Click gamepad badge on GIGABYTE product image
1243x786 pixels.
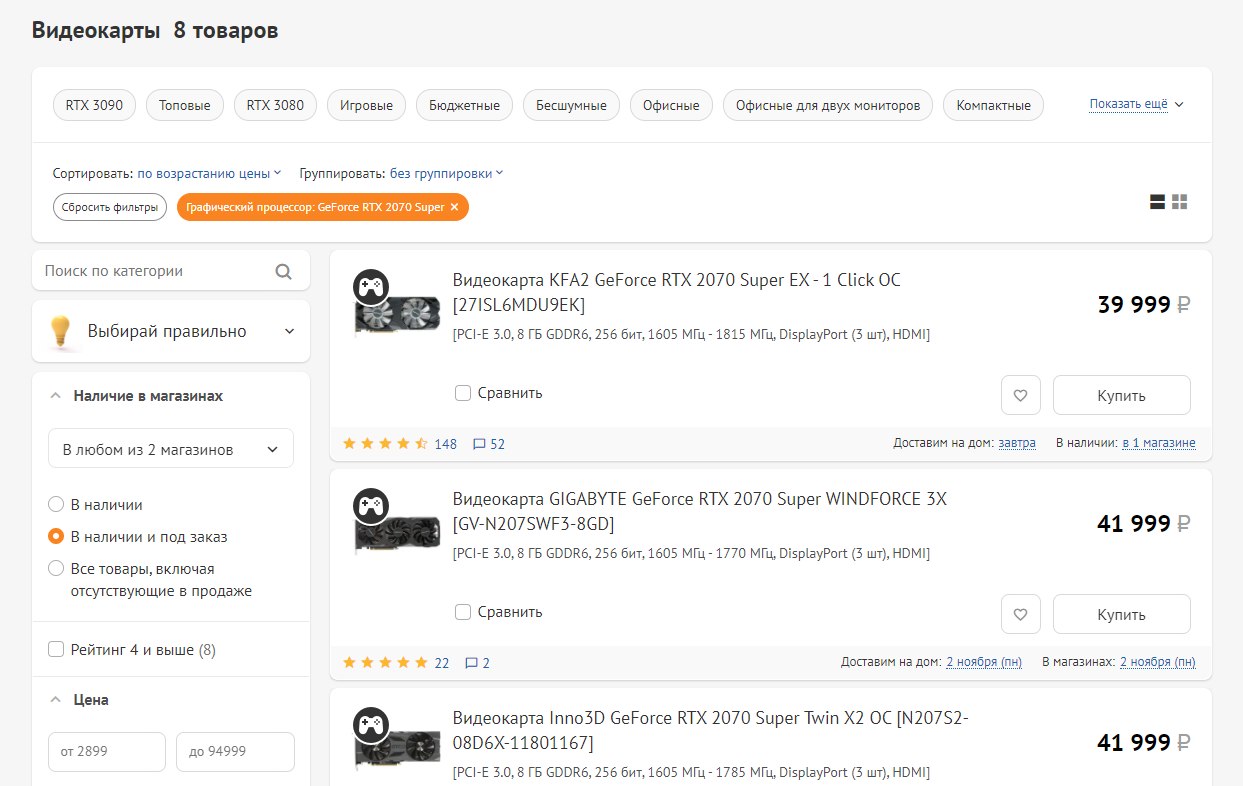(371, 506)
